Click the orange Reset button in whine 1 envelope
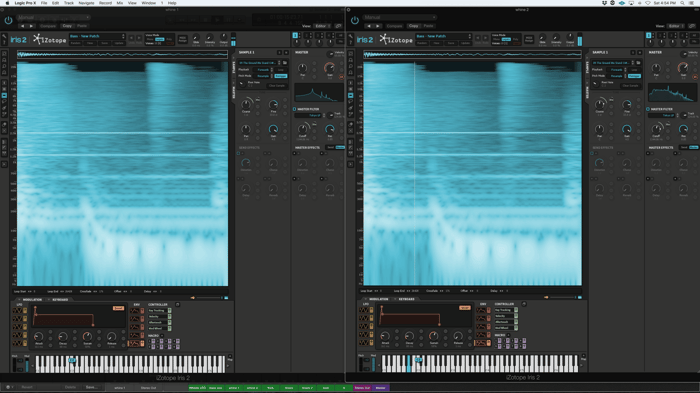 pos(118,308)
